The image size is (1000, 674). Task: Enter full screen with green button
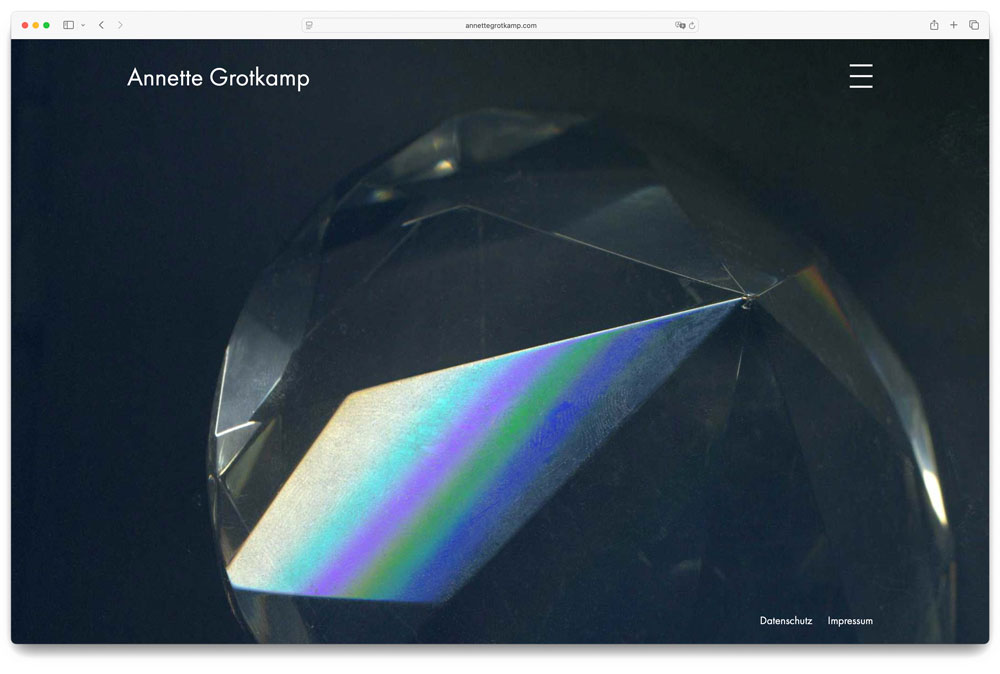pos(47,25)
